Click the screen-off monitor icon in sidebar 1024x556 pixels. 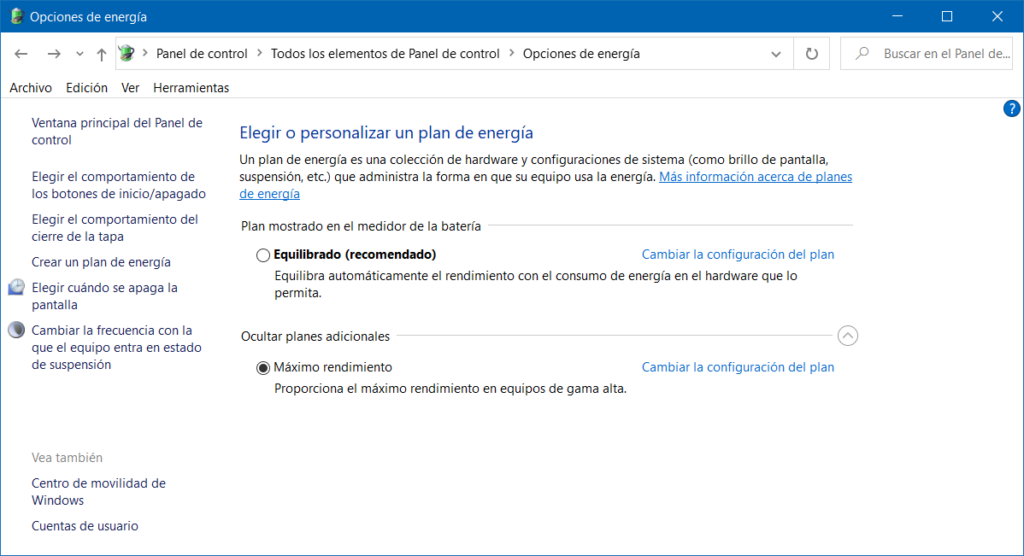tap(16, 288)
